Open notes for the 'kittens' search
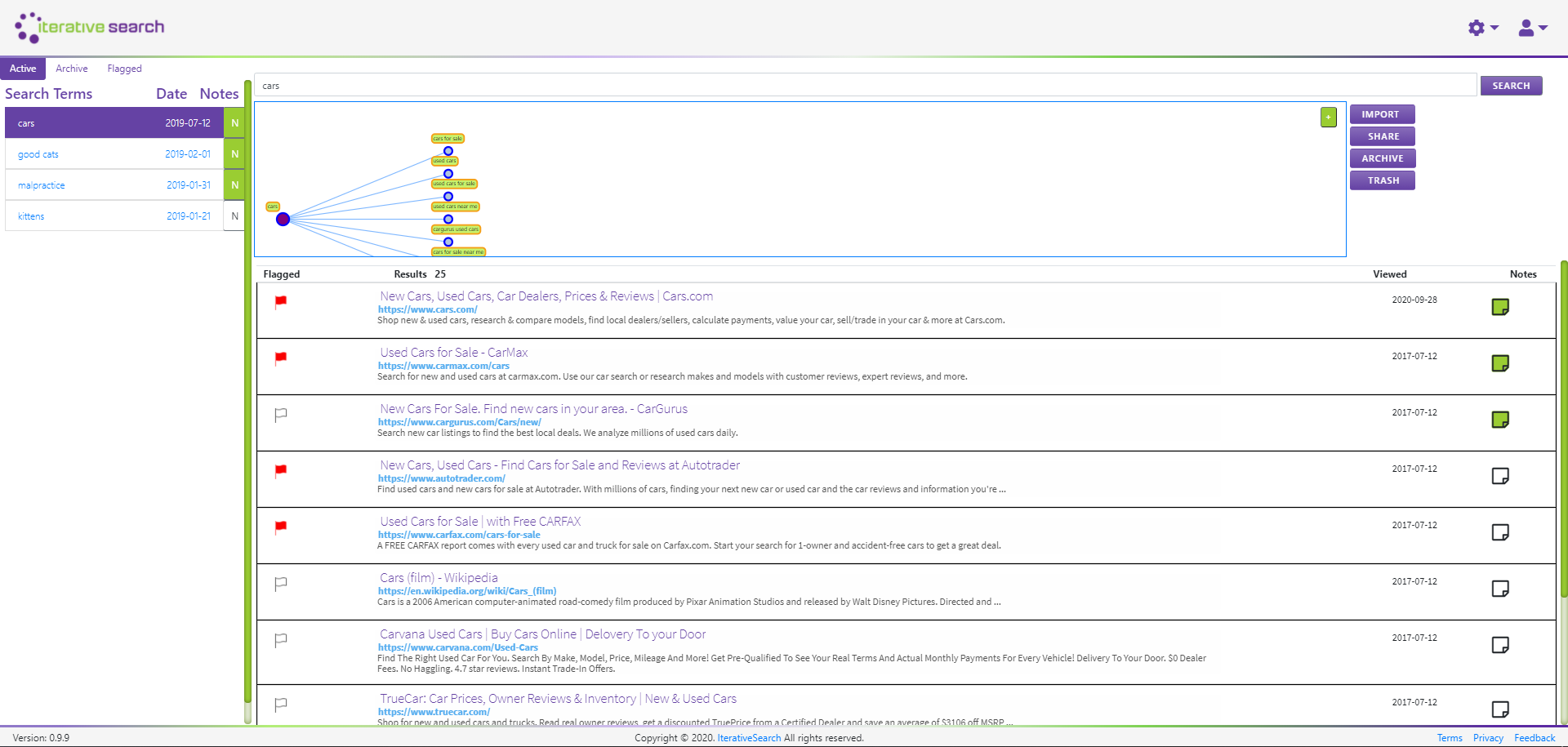 tap(234, 216)
